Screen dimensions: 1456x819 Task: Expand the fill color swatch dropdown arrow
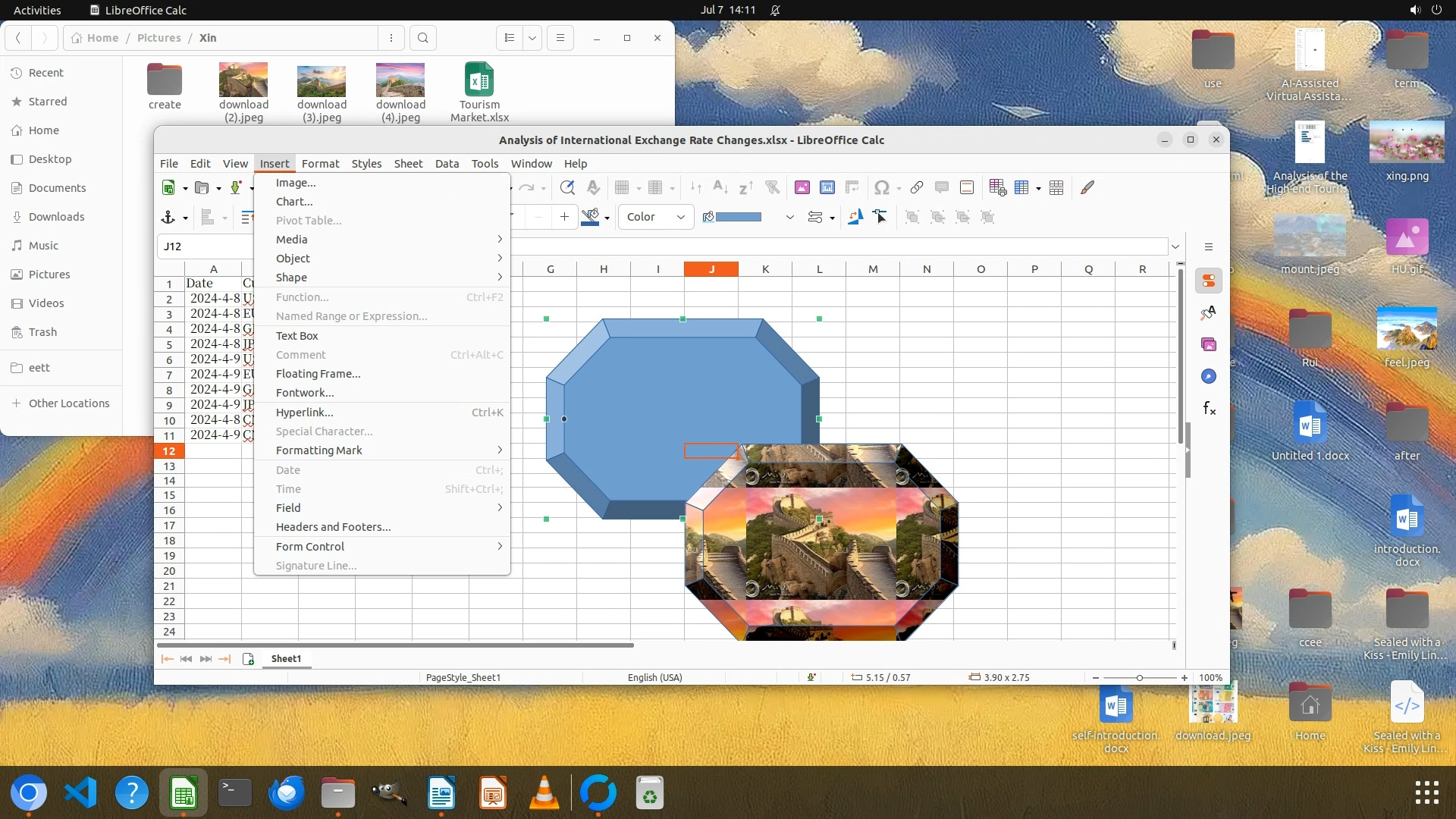coord(789,217)
